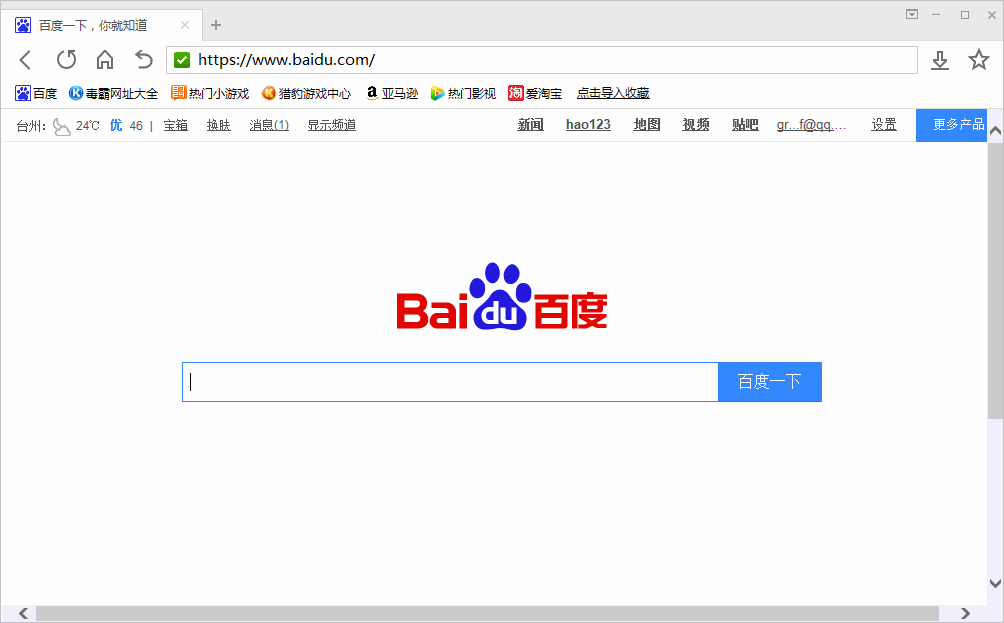Focus the Baidu search input box
This screenshot has width=1004, height=623.
click(x=450, y=382)
